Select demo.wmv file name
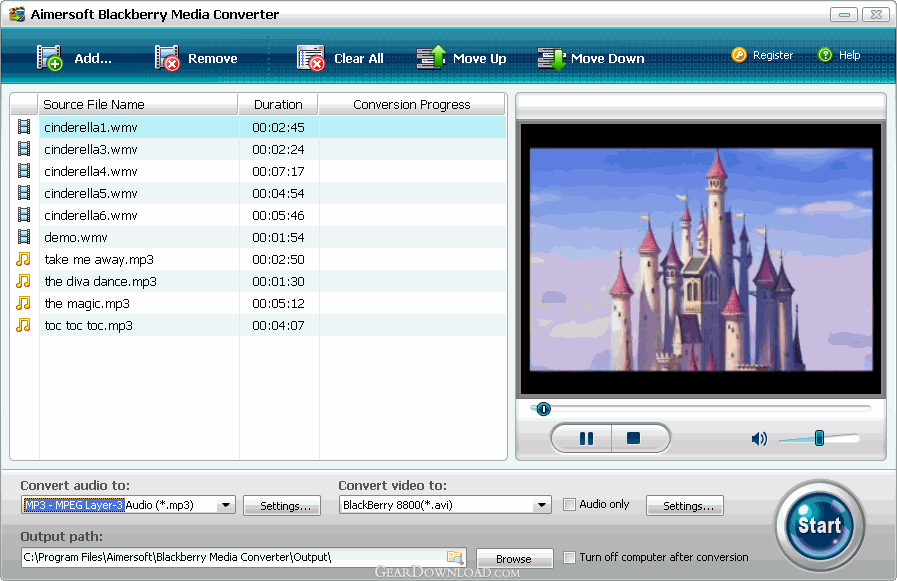The width and height of the screenshot is (897, 581). point(76,237)
